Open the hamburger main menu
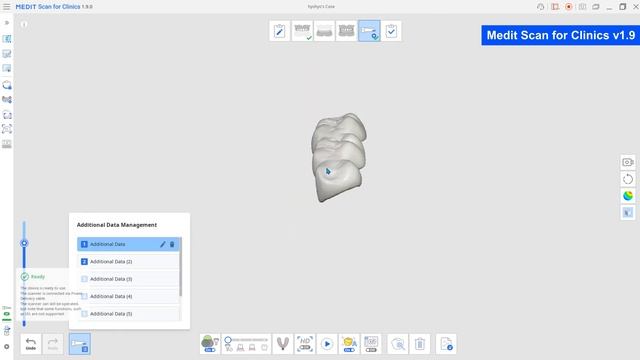 (x=7, y=7)
